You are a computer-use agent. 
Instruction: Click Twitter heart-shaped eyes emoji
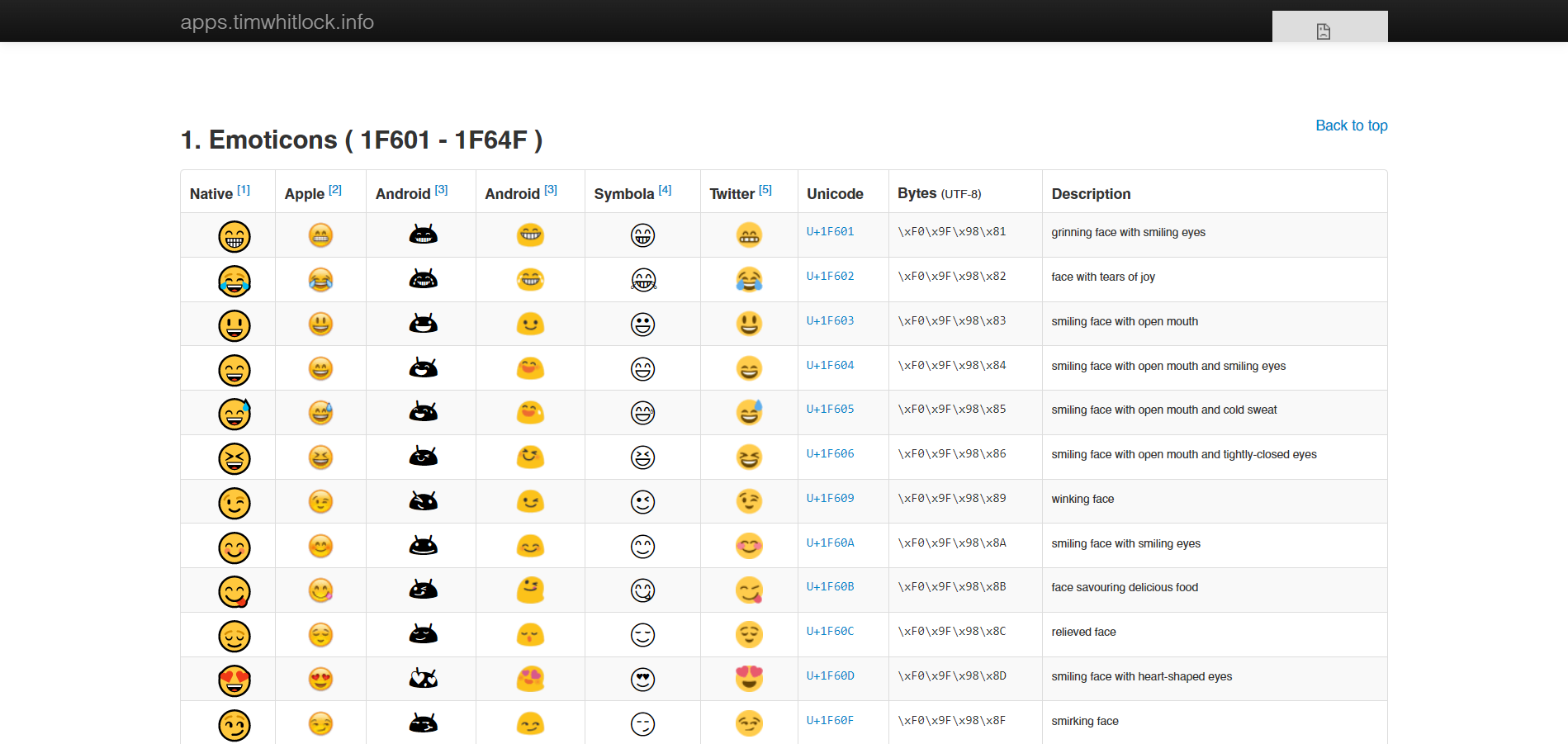point(749,679)
